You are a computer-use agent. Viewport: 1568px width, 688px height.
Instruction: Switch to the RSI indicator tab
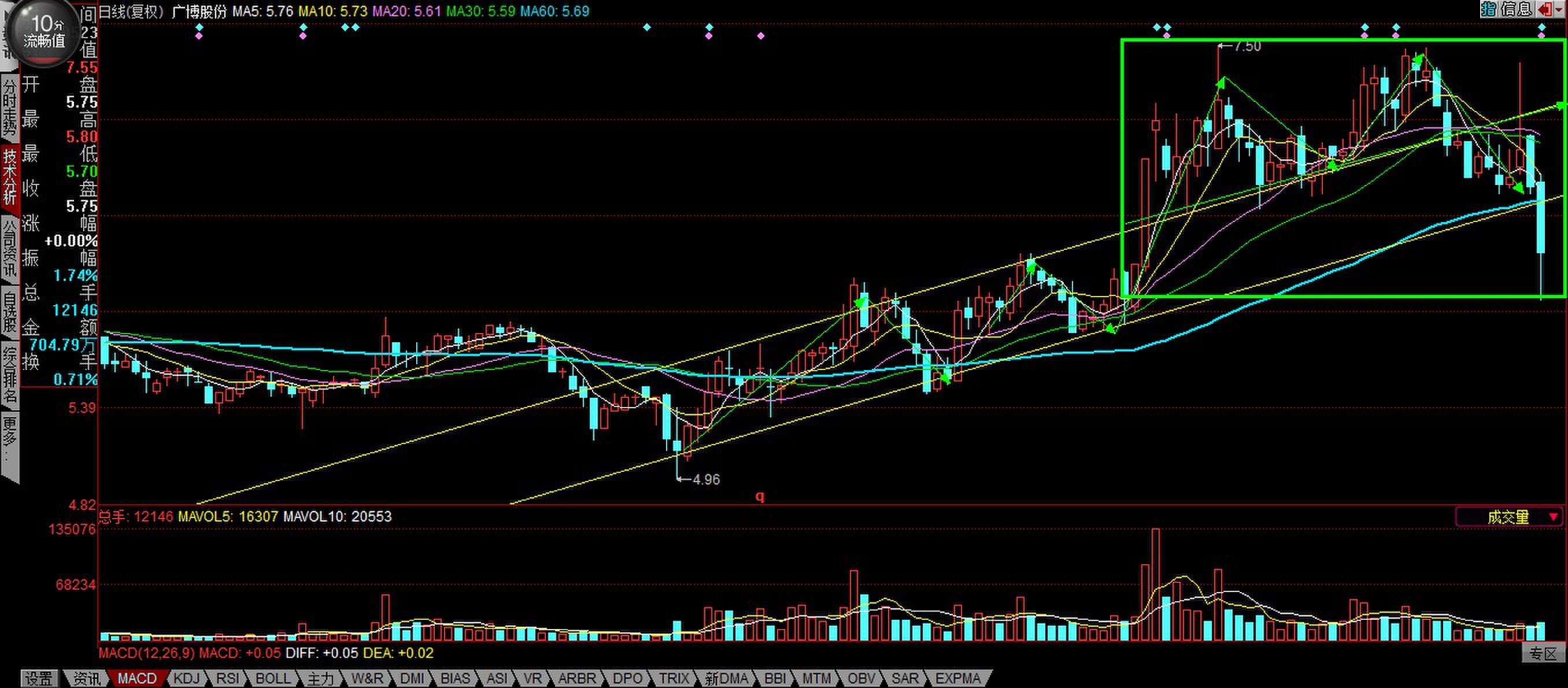coord(228,678)
